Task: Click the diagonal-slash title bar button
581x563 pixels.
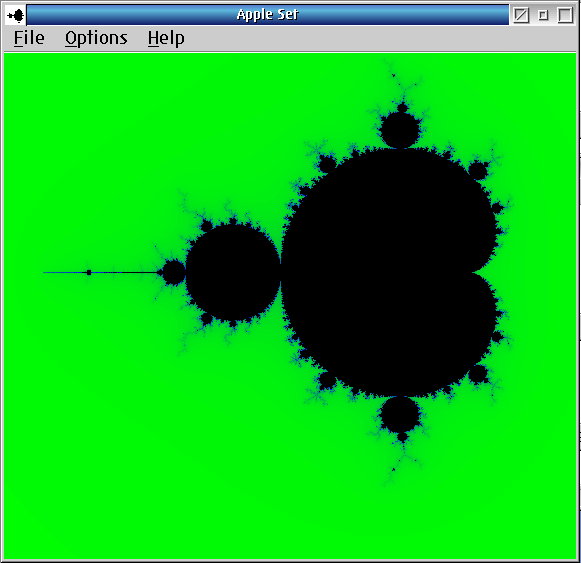Action: click(521, 15)
